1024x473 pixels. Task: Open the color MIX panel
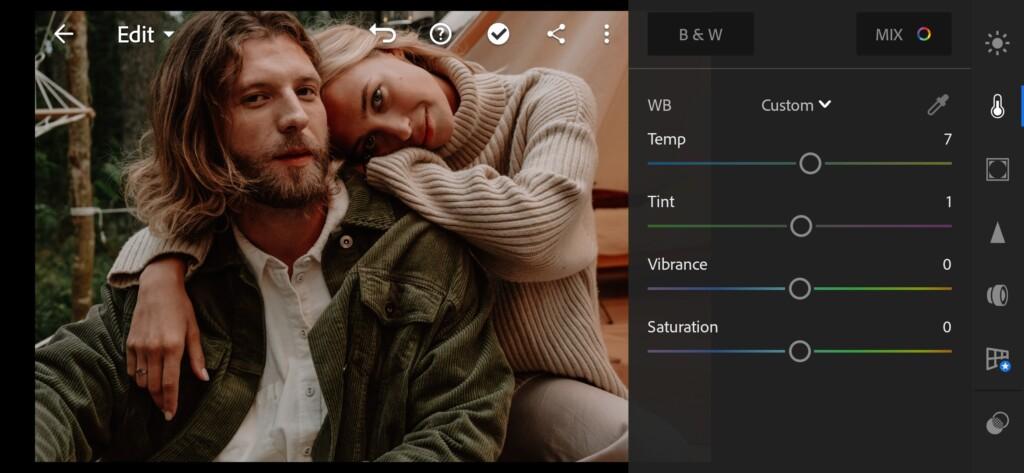point(904,34)
